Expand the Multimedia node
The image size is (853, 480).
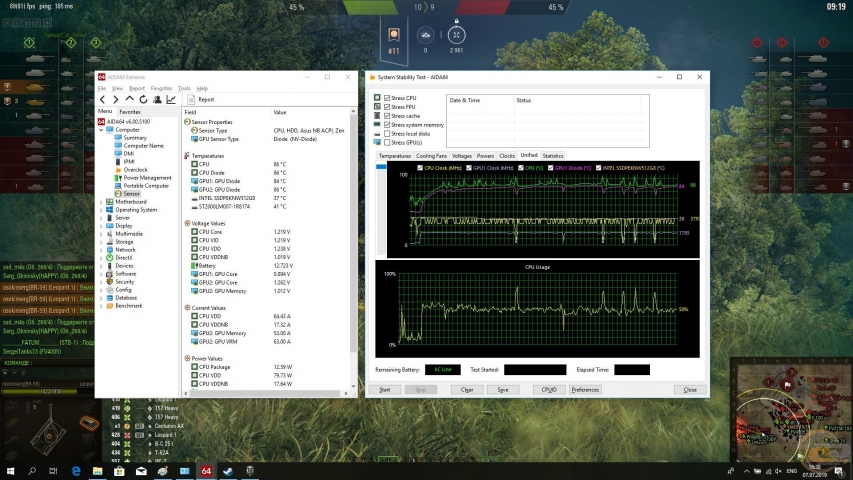[101, 234]
